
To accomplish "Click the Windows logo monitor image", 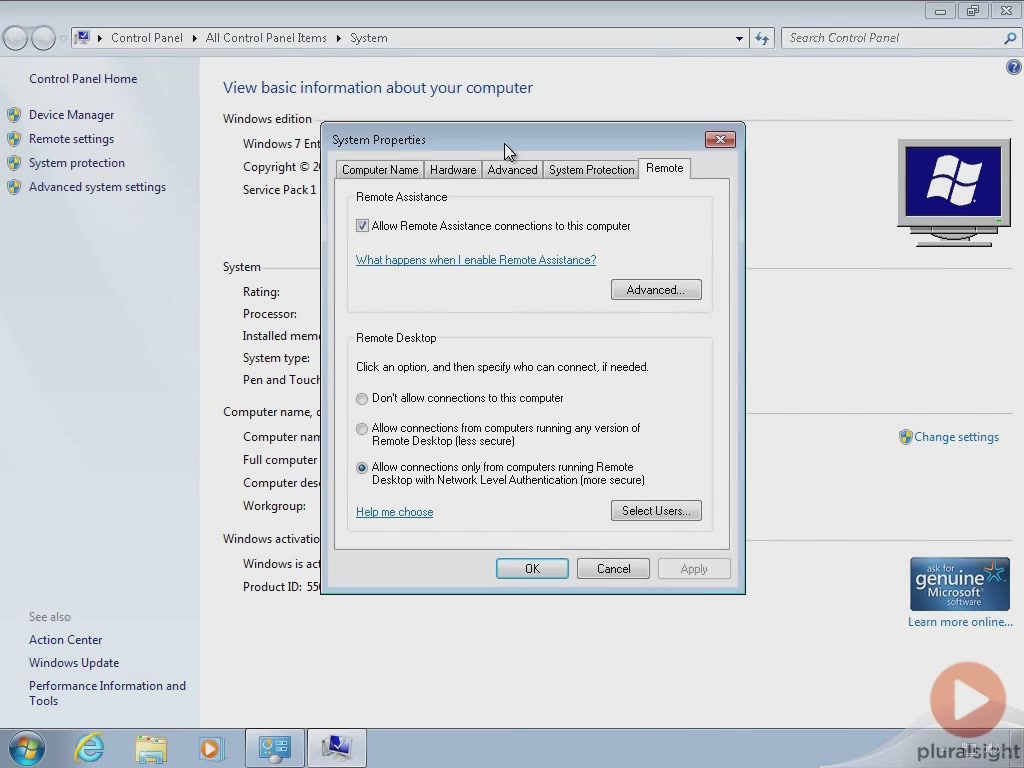I will point(954,193).
